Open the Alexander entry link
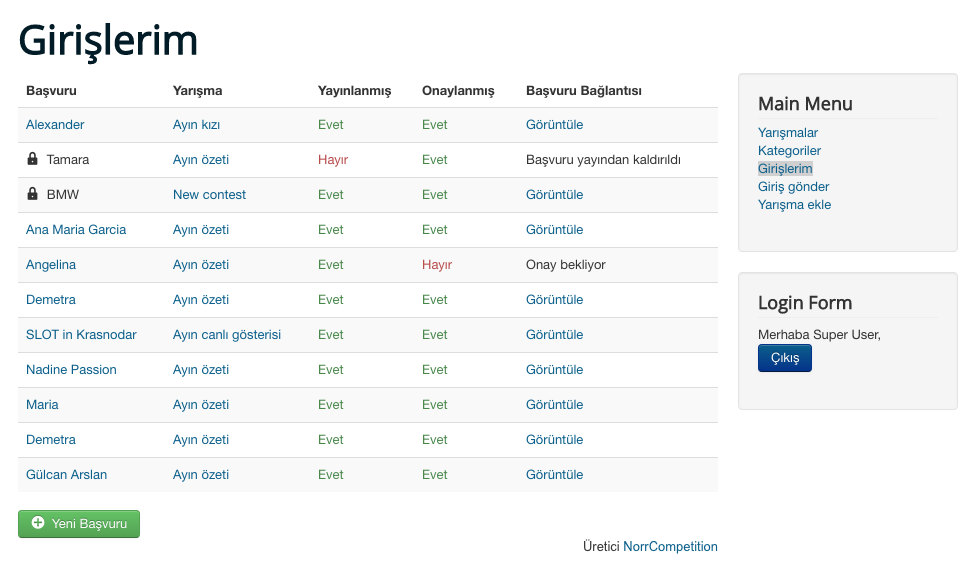 (55, 125)
